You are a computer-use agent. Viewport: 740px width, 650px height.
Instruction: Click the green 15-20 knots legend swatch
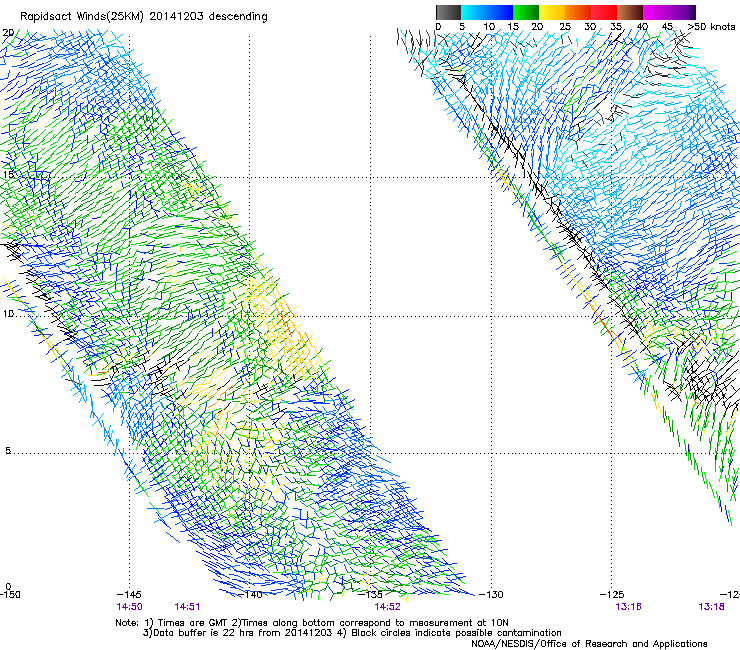(526, 12)
